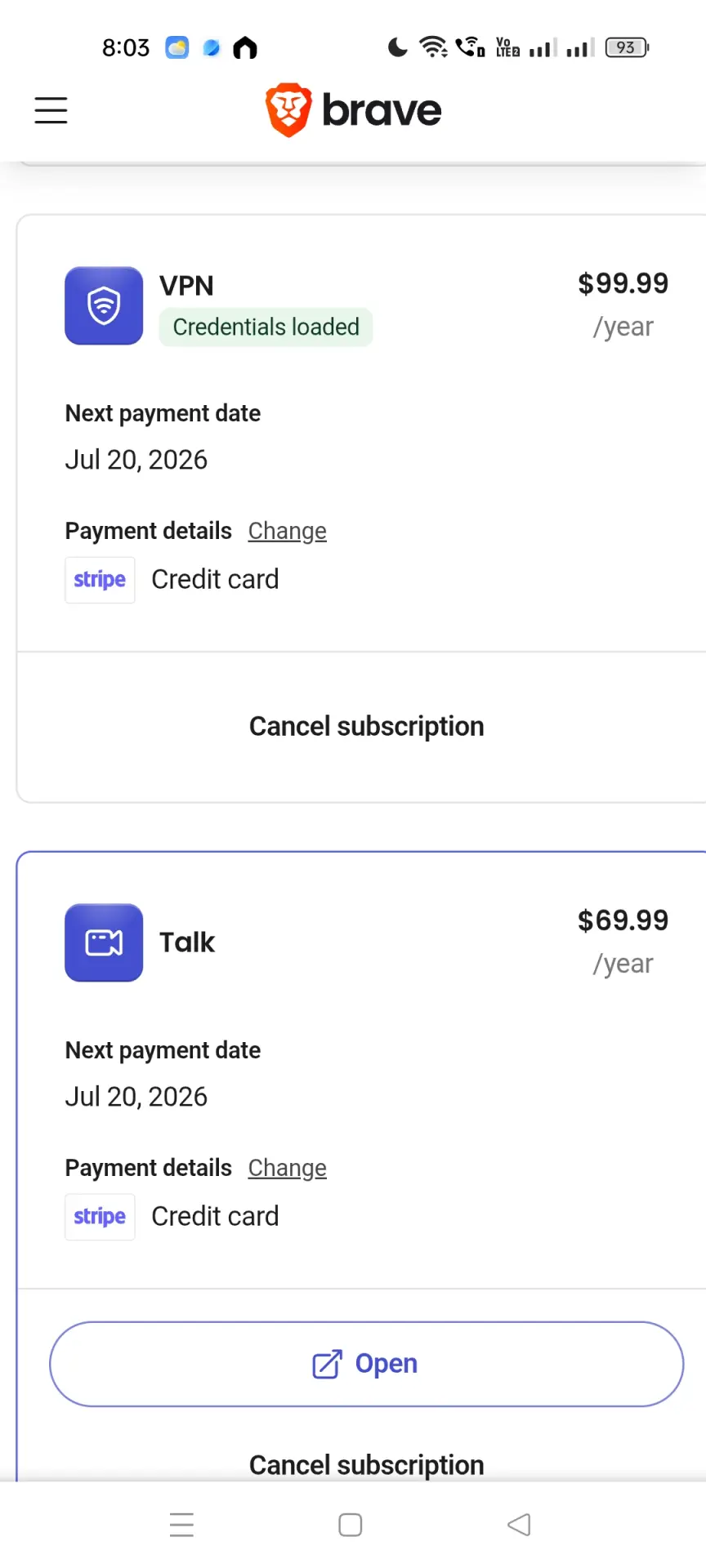The width and height of the screenshot is (706, 1568).
Task: Tap the Talk product title
Action: tap(186, 942)
